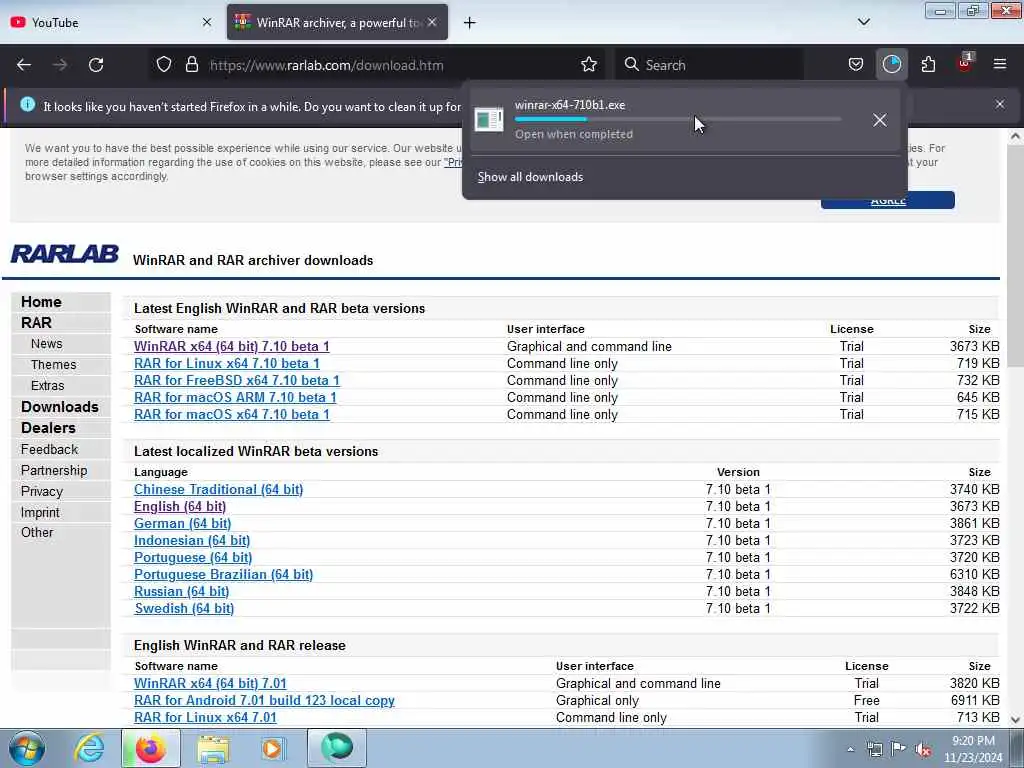This screenshot has width=1024, height=768.
Task: Cancel the winrar-x64-710b1.exe download
Action: click(879, 120)
